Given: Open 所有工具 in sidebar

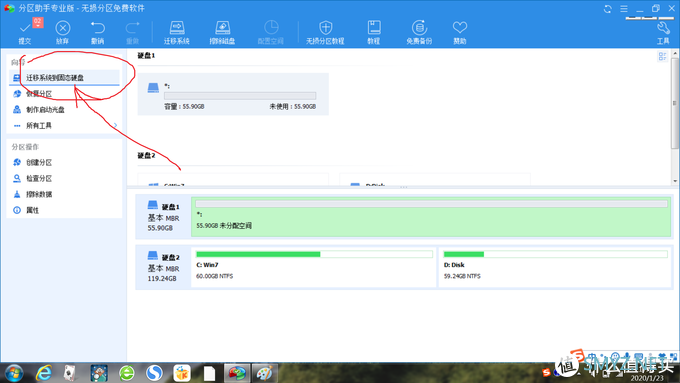Looking at the screenshot, I should (64, 126).
